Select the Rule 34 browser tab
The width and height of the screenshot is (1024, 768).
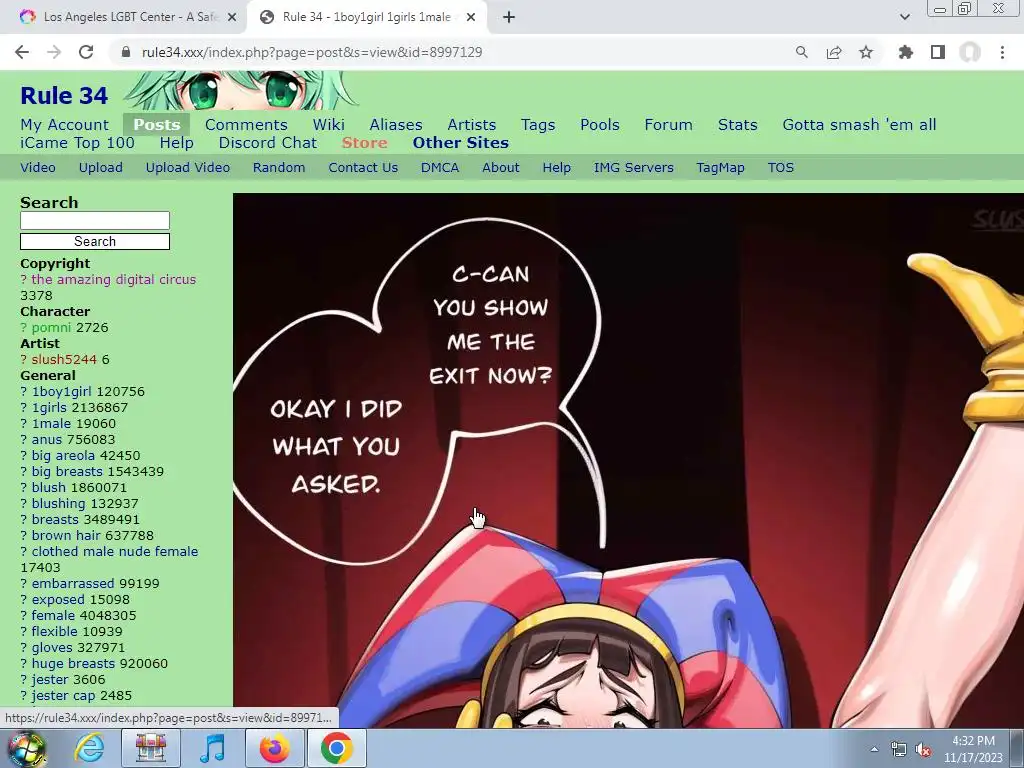pyautogui.click(x=366, y=17)
